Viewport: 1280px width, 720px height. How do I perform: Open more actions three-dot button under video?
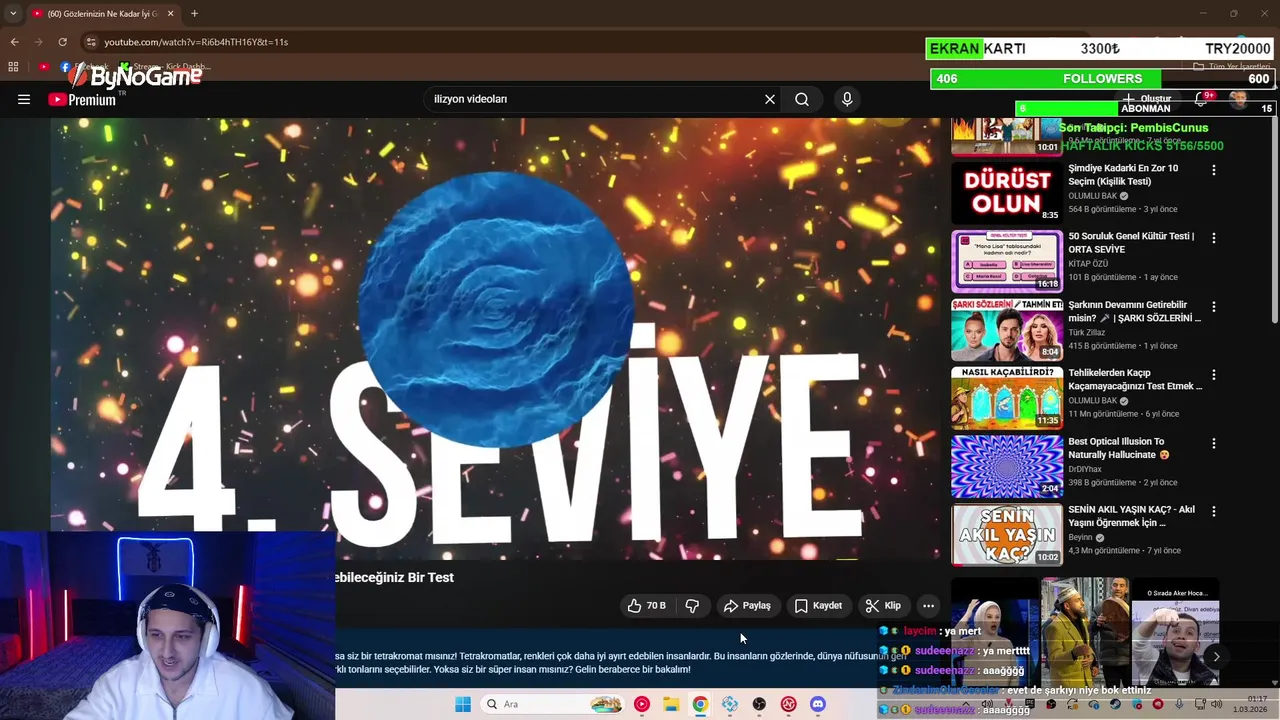(928, 605)
